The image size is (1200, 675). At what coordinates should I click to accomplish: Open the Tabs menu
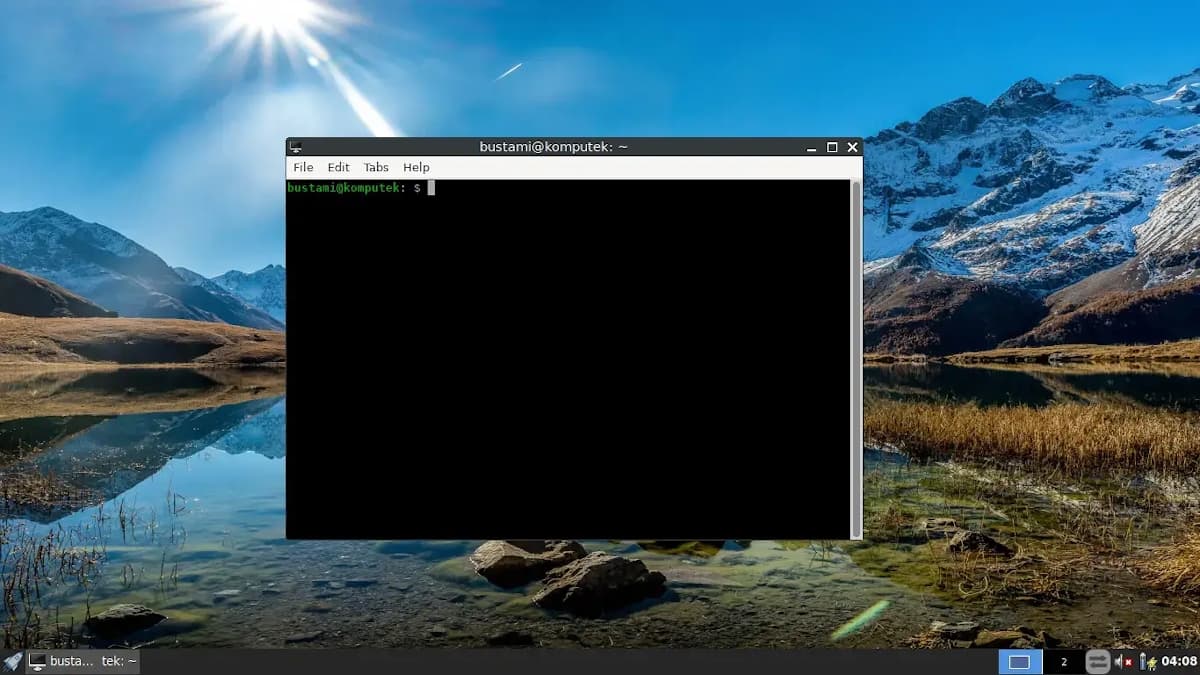point(376,167)
